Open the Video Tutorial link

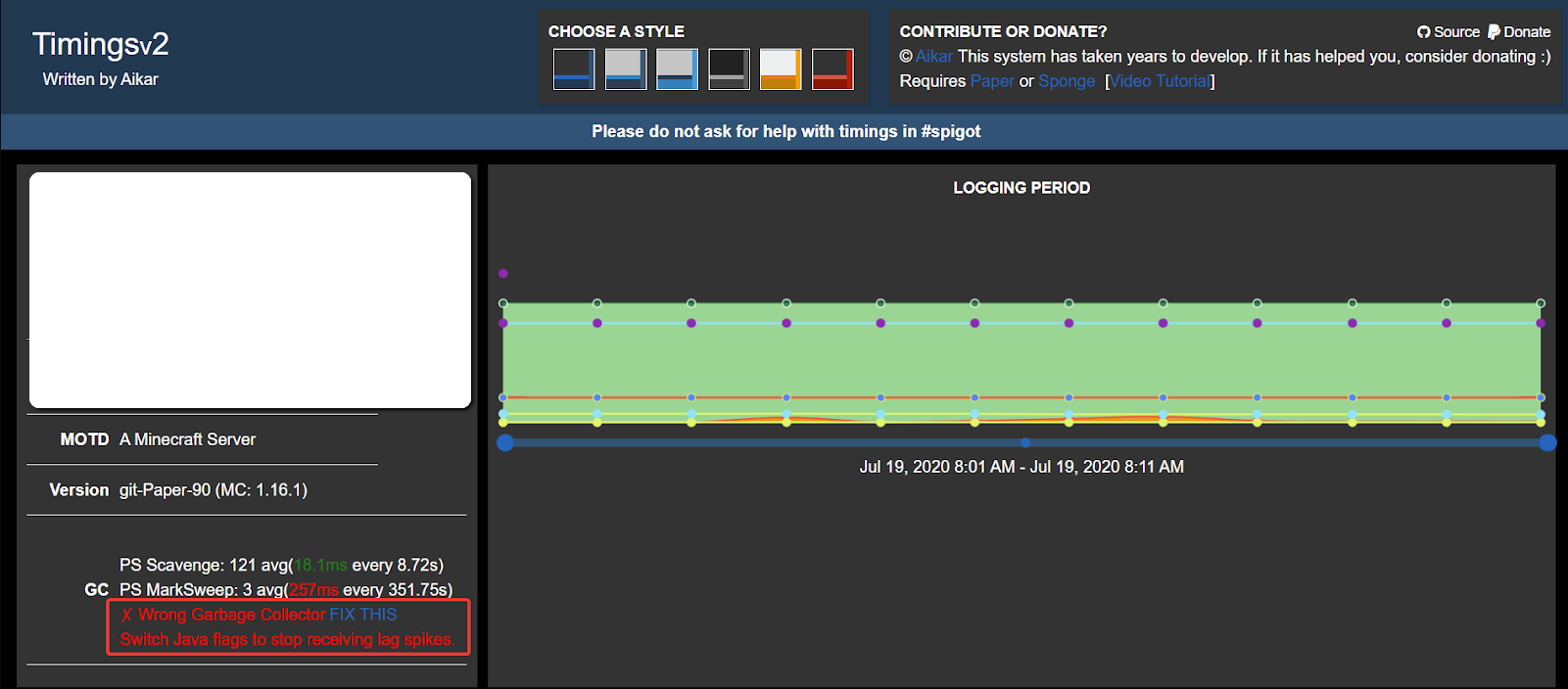point(1160,81)
